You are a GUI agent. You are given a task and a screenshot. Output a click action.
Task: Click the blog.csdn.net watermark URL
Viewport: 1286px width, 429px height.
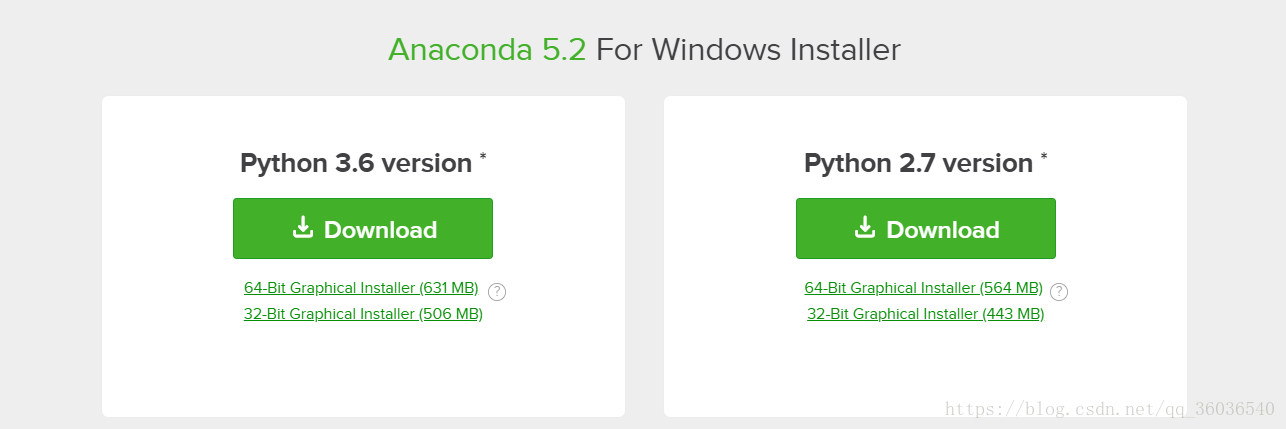(x=1110, y=409)
